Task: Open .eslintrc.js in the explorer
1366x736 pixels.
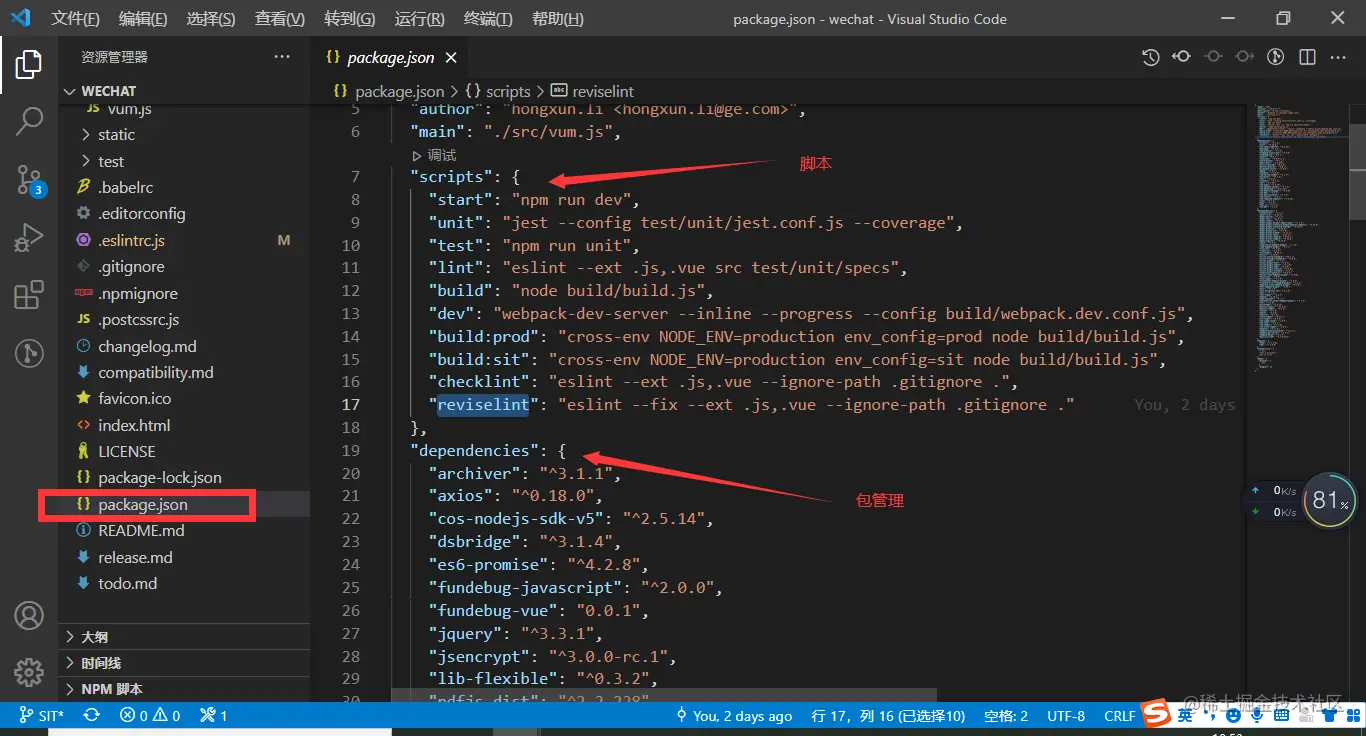Action: point(184,240)
